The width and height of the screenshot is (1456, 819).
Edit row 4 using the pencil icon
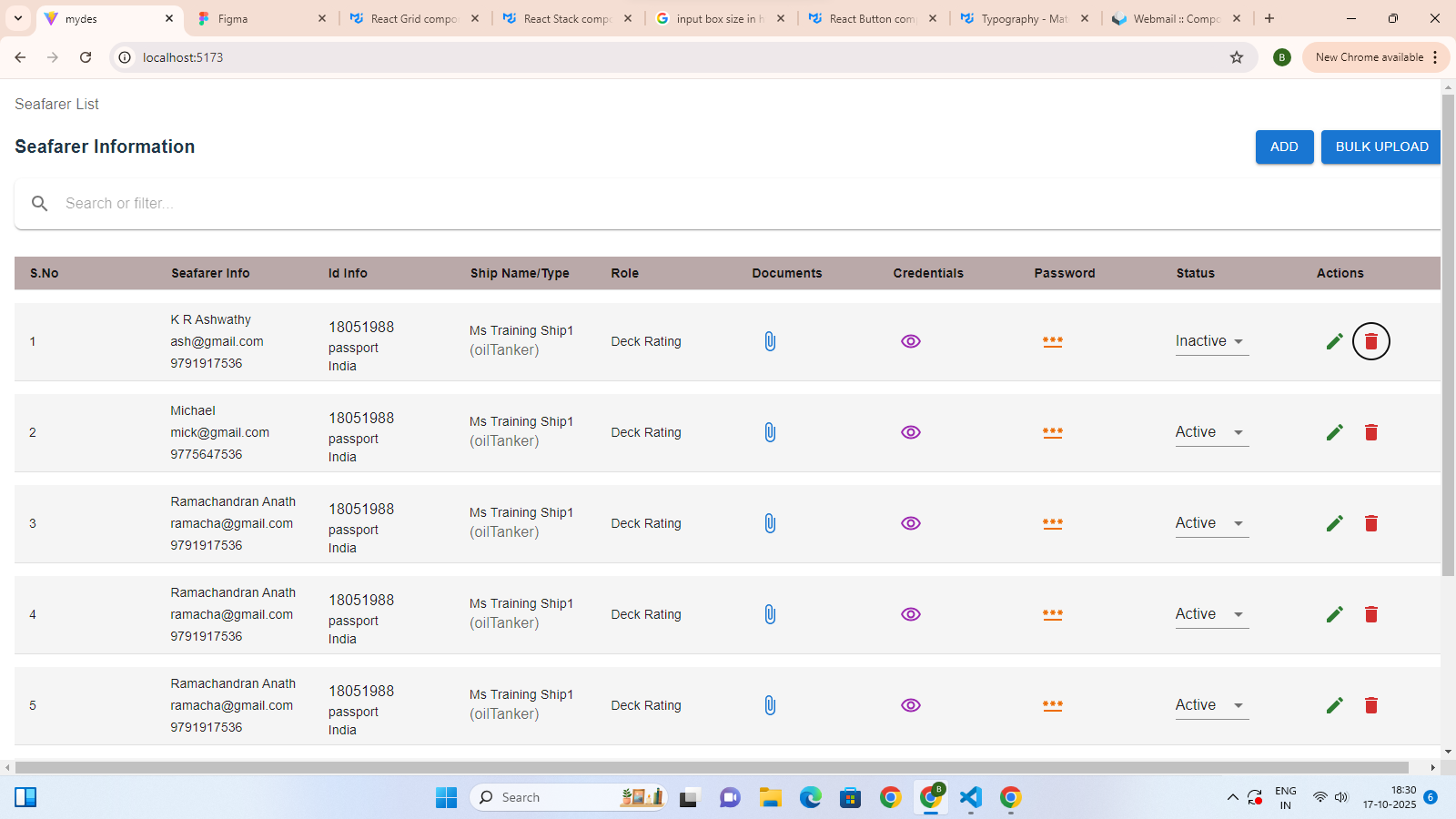[x=1334, y=614]
